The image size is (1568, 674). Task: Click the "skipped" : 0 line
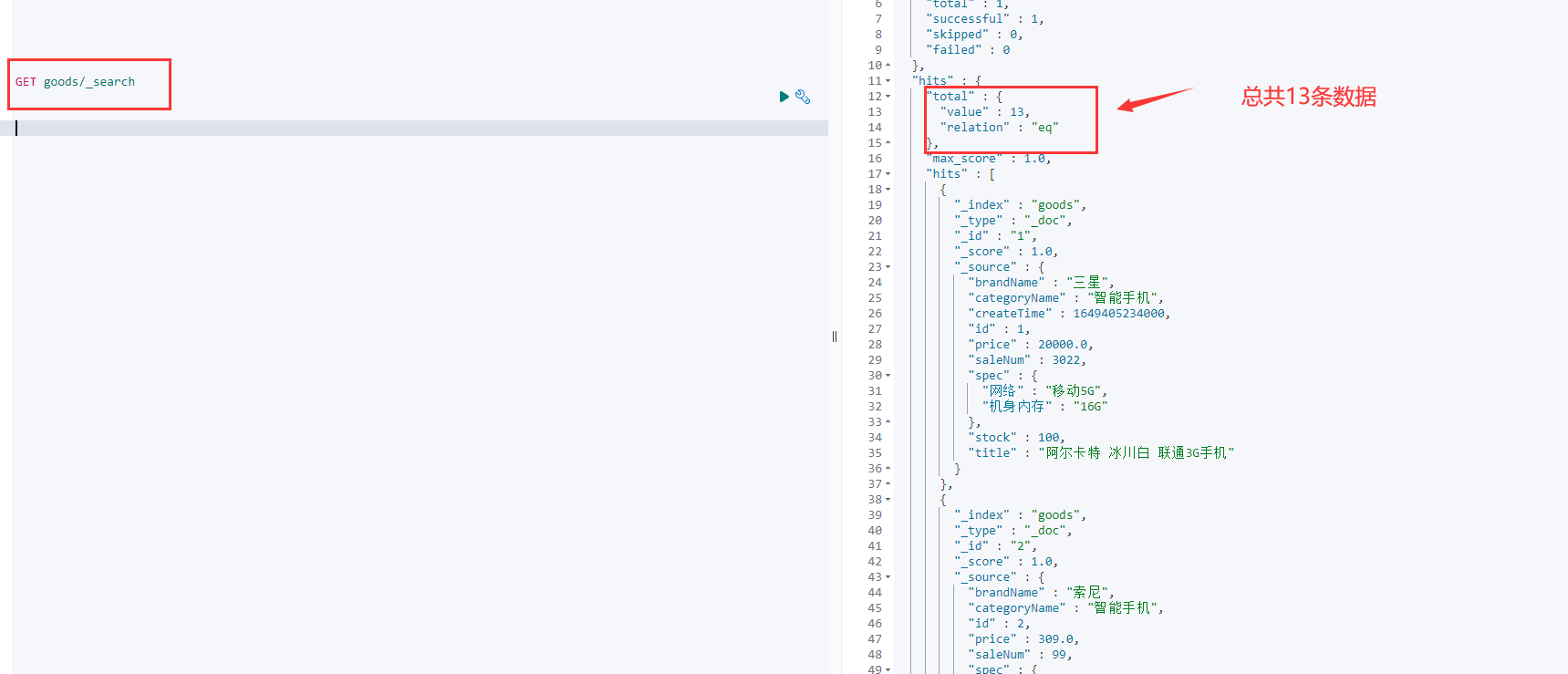pyautogui.click(x=974, y=35)
